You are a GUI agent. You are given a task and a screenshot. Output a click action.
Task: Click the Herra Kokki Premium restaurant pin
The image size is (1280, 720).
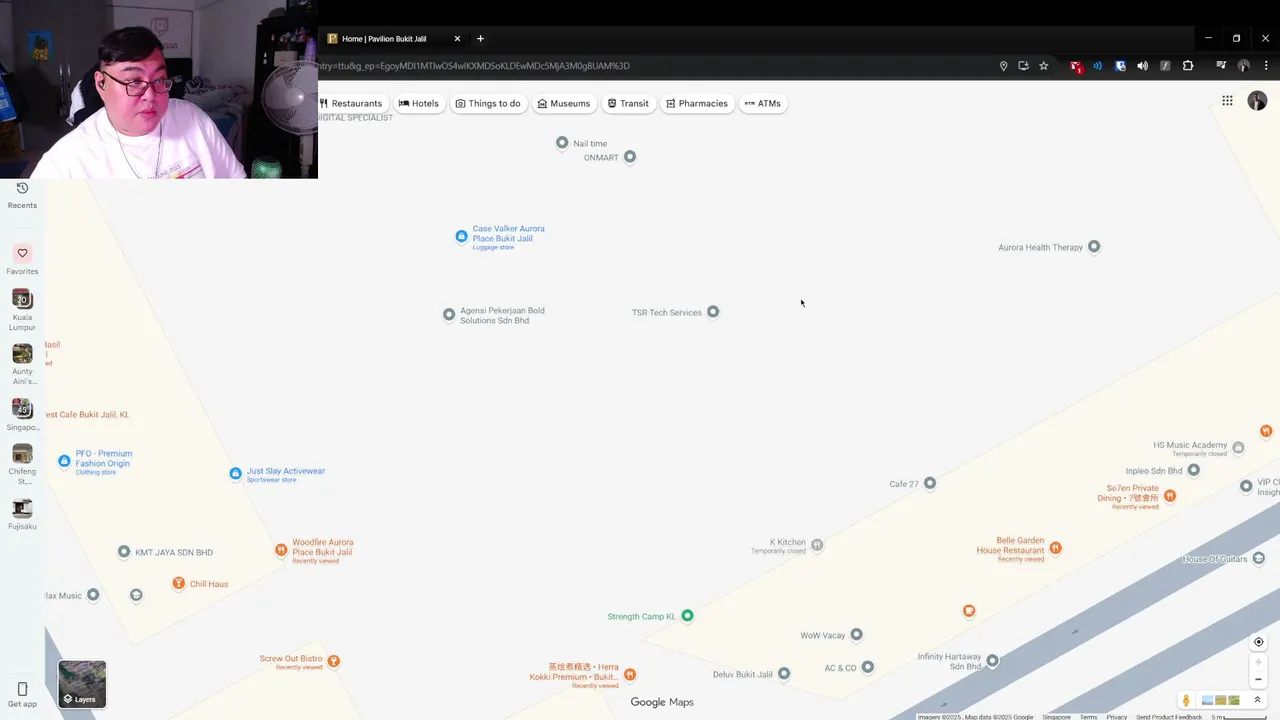(x=630, y=674)
